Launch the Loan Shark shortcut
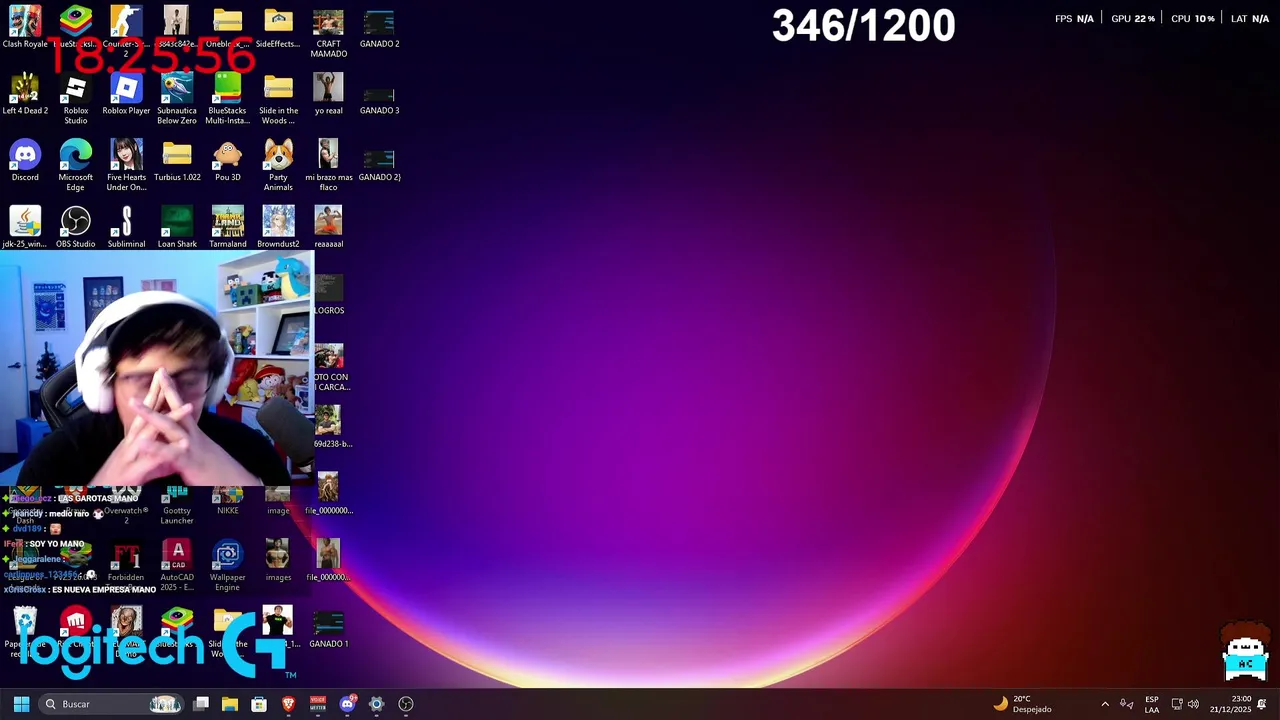Viewport: 1280px width, 720px height. tap(177, 228)
